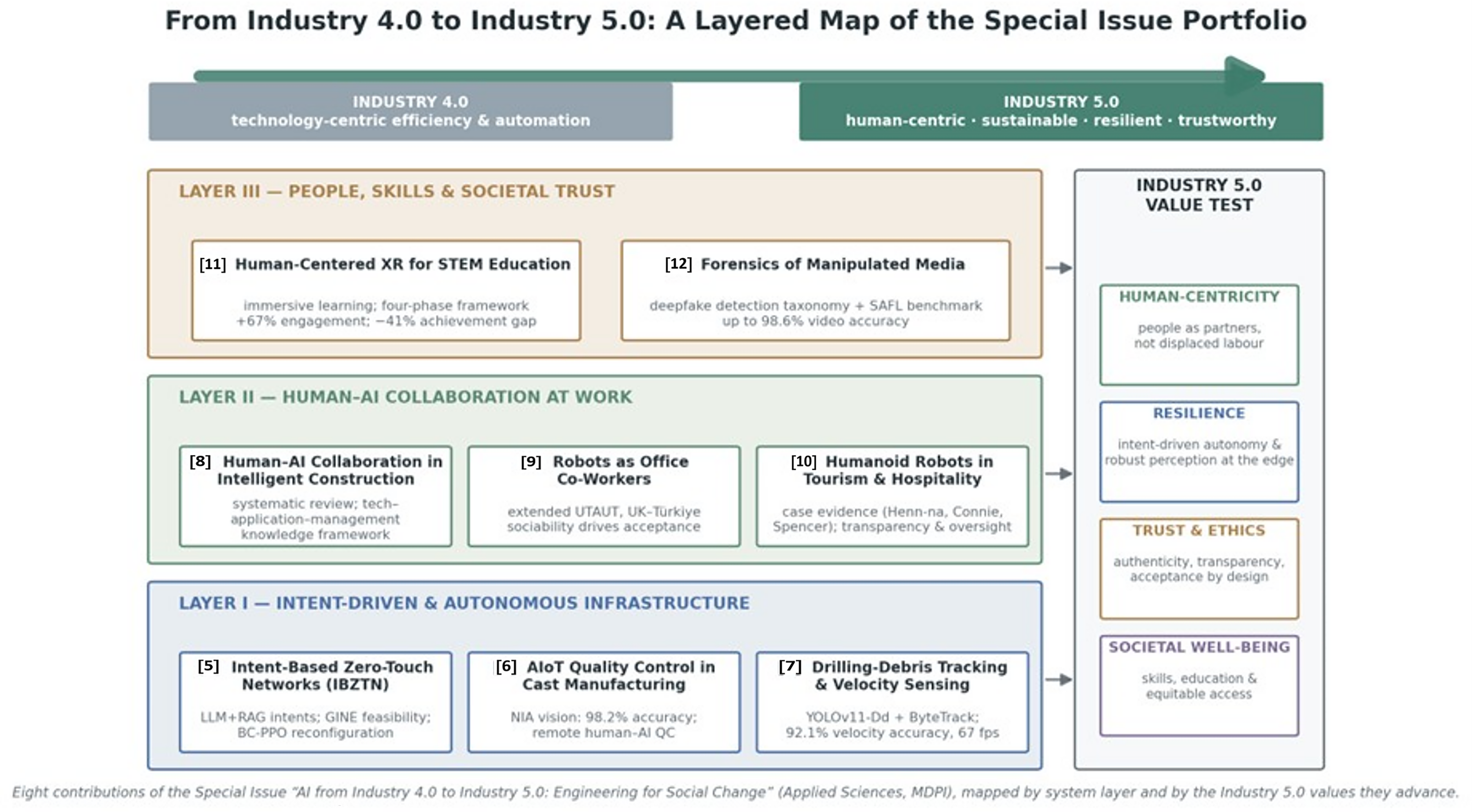
Task: Select card [6] AIoT Quality Control in Cast Manufacturing
Action: (604, 702)
